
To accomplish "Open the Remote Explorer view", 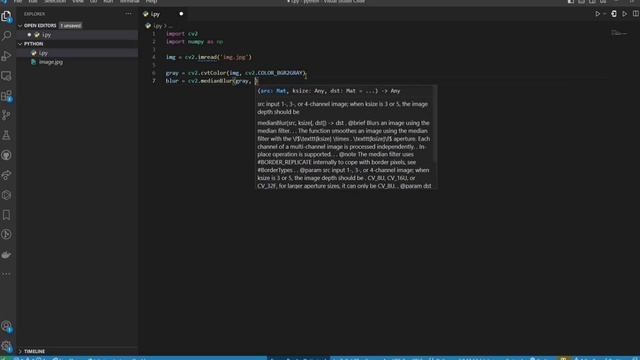I will click(7, 76).
